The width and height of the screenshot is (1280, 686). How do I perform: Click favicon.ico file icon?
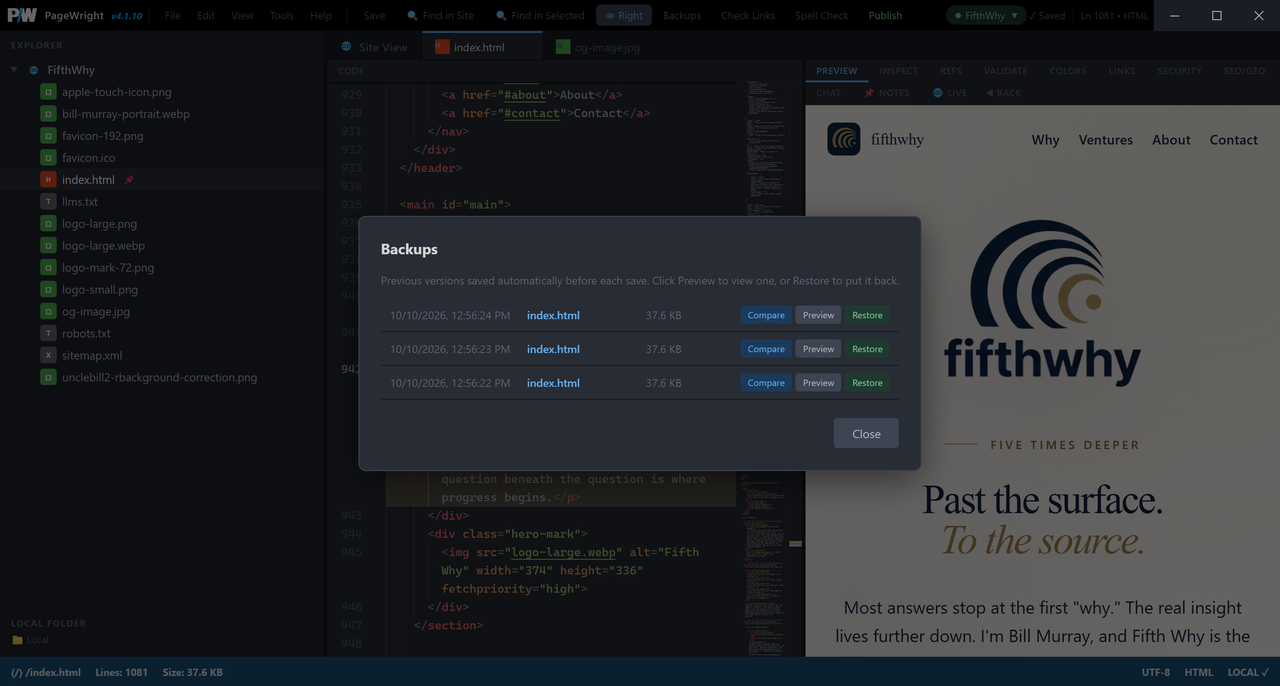point(48,158)
